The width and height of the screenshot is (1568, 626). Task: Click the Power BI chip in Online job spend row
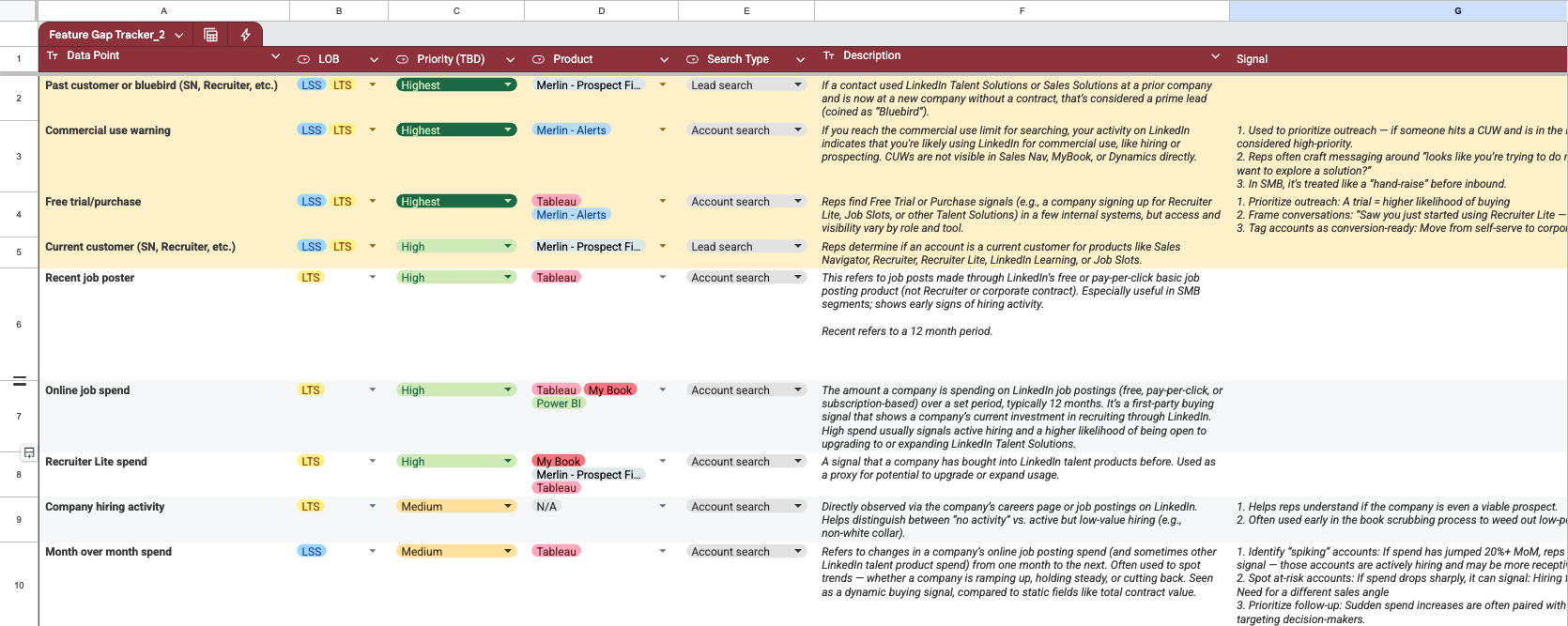(559, 403)
